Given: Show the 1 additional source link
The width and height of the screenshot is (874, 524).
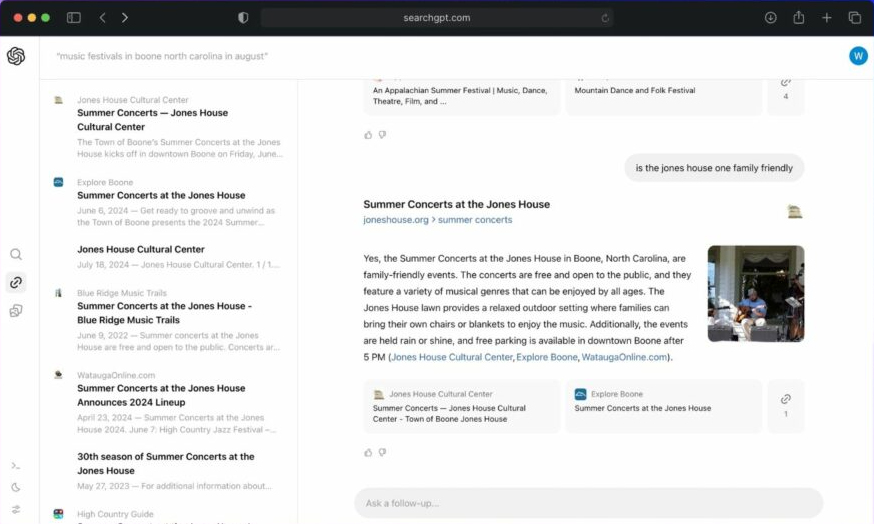Looking at the screenshot, I should [786, 406].
